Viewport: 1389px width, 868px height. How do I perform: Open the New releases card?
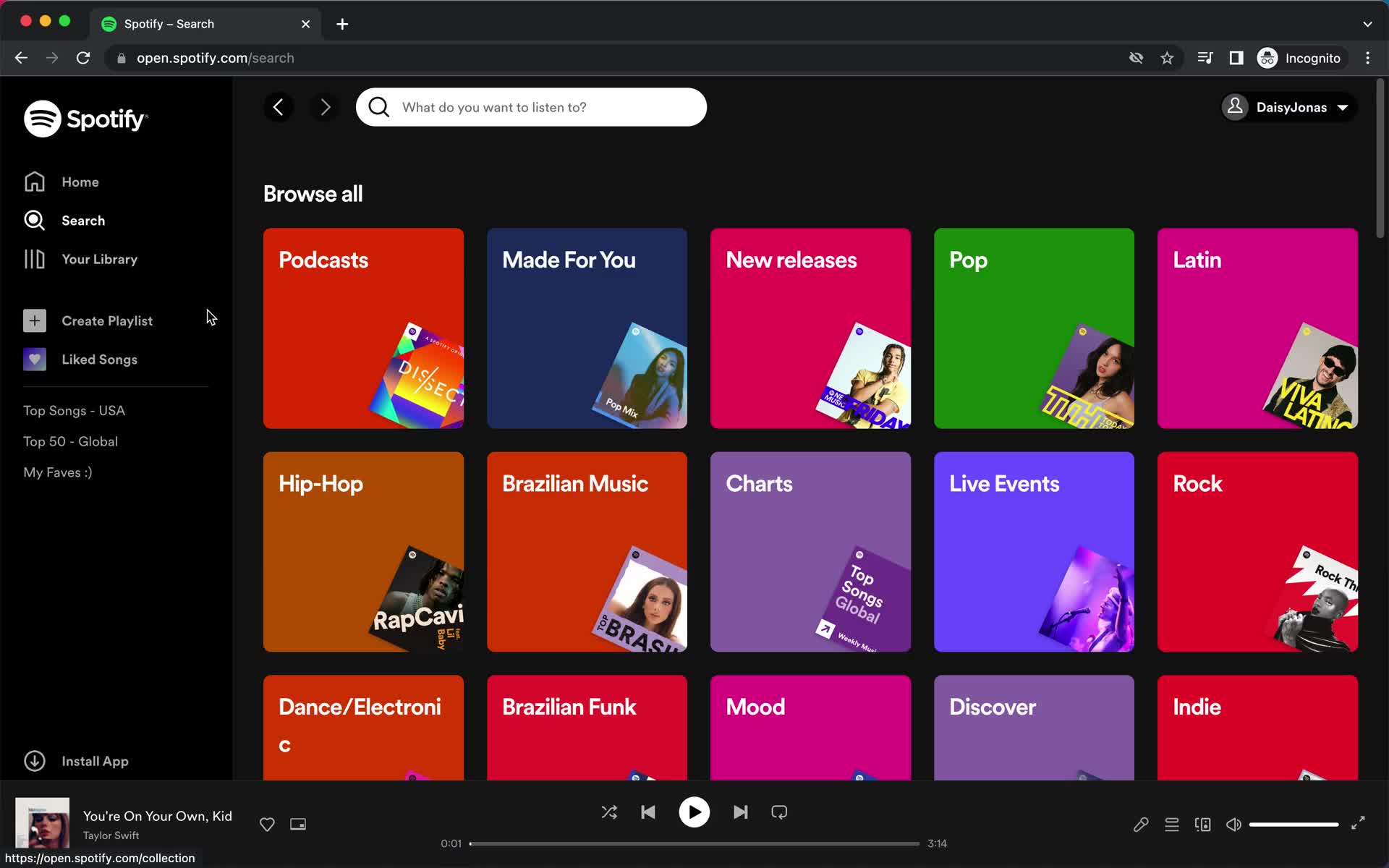click(x=810, y=328)
